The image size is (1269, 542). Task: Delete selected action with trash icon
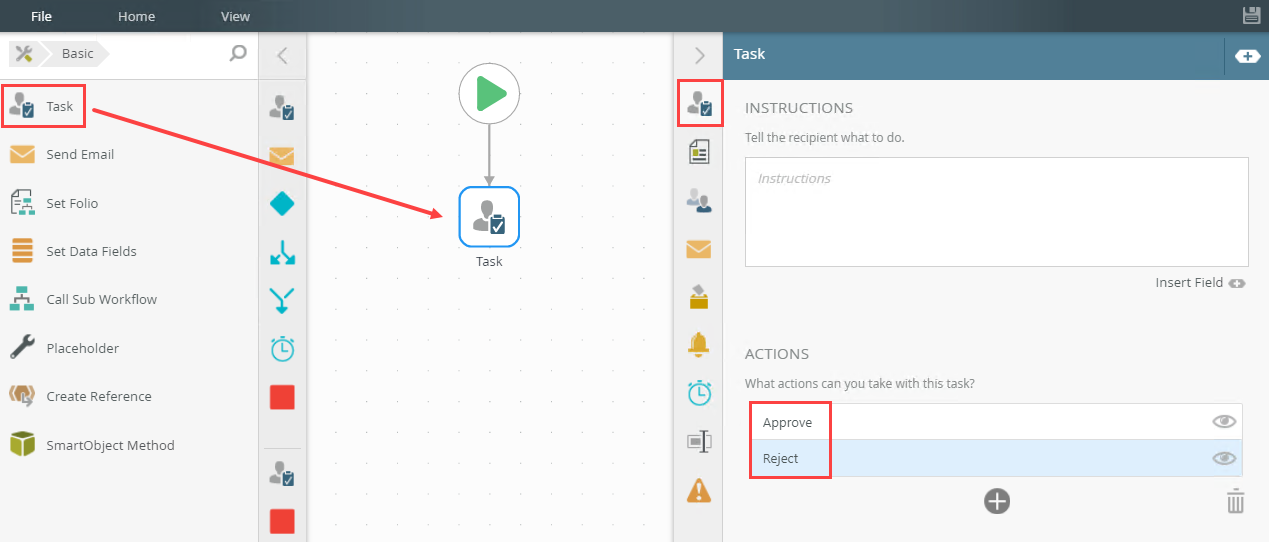pos(1236,501)
